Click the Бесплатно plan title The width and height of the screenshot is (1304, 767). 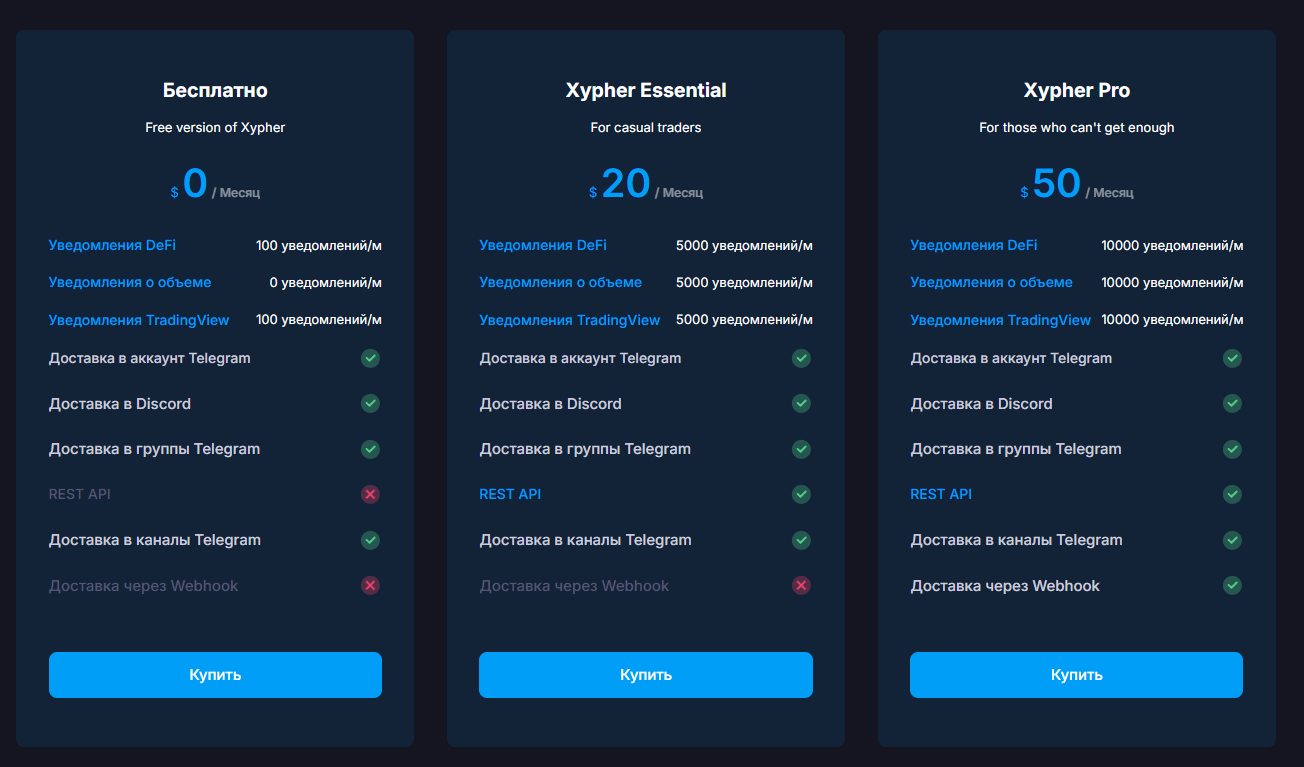point(215,90)
